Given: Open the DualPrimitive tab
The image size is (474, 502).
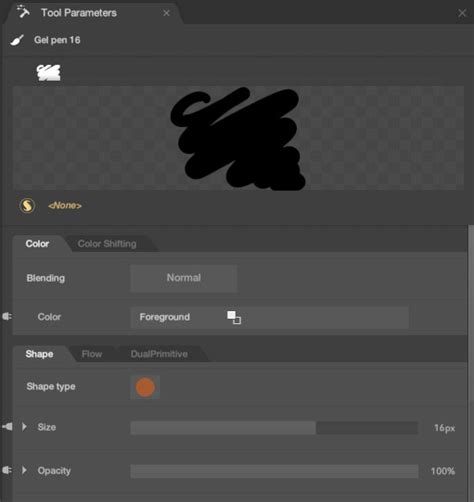Looking at the screenshot, I should (159, 354).
